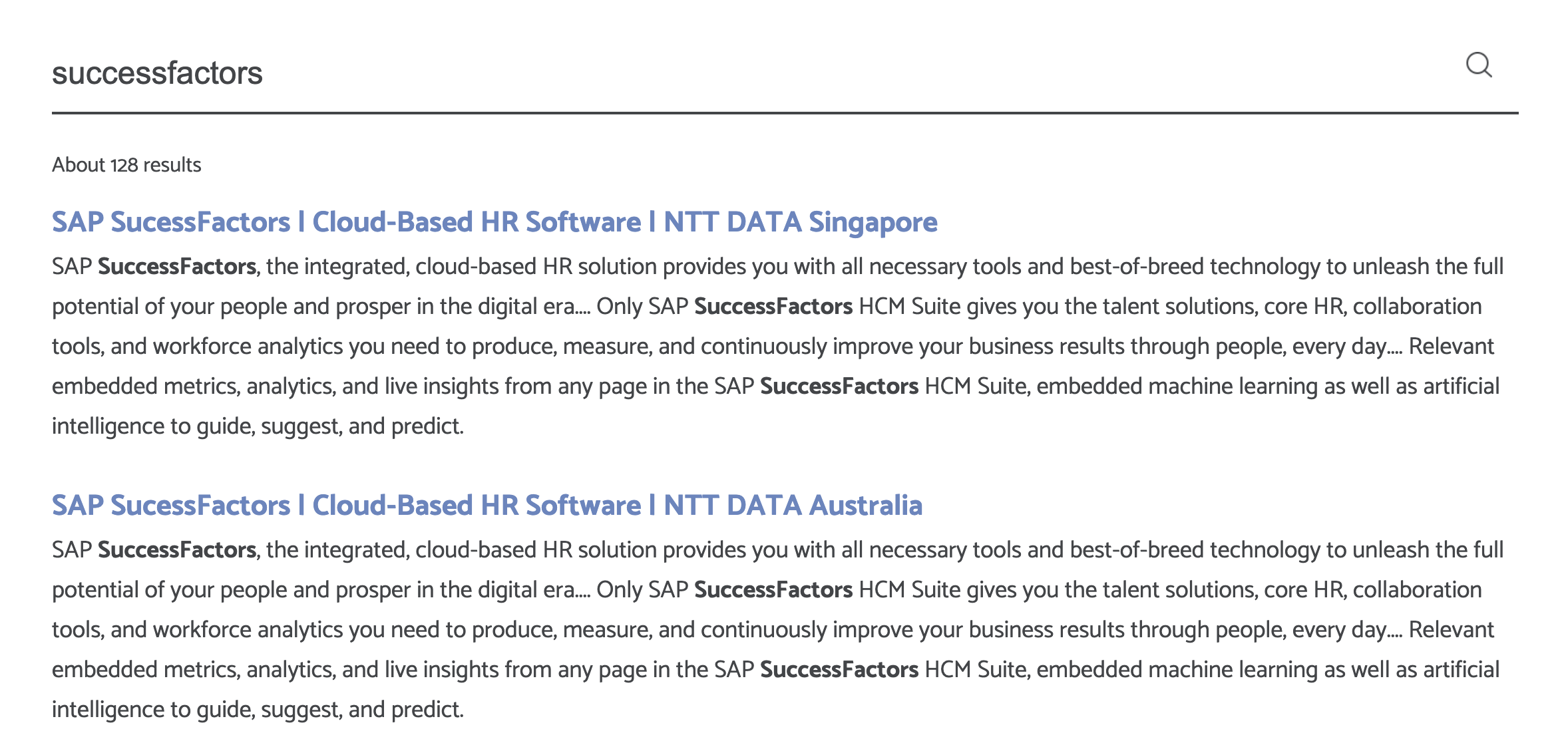Click "Cloud-Based HR Software" in the Australia title

pos(477,506)
